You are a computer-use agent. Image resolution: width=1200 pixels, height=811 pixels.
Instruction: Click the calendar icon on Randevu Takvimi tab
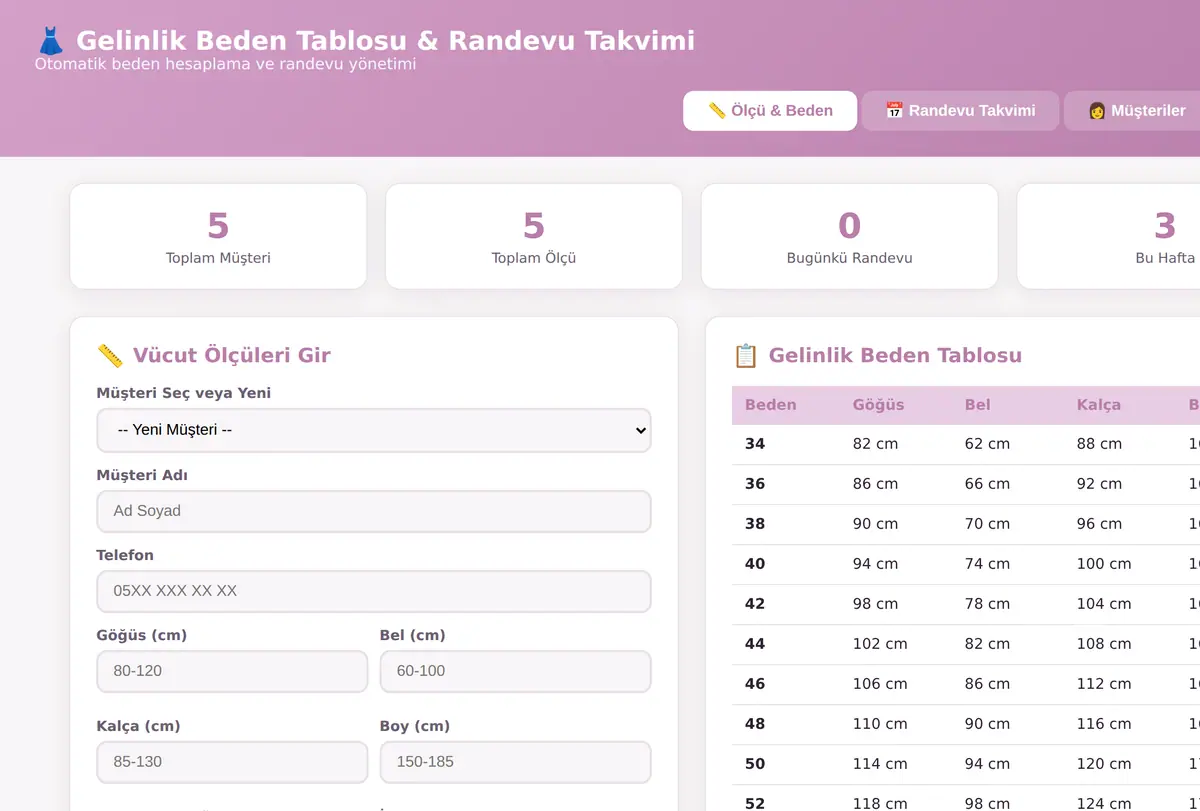click(x=894, y=111)
